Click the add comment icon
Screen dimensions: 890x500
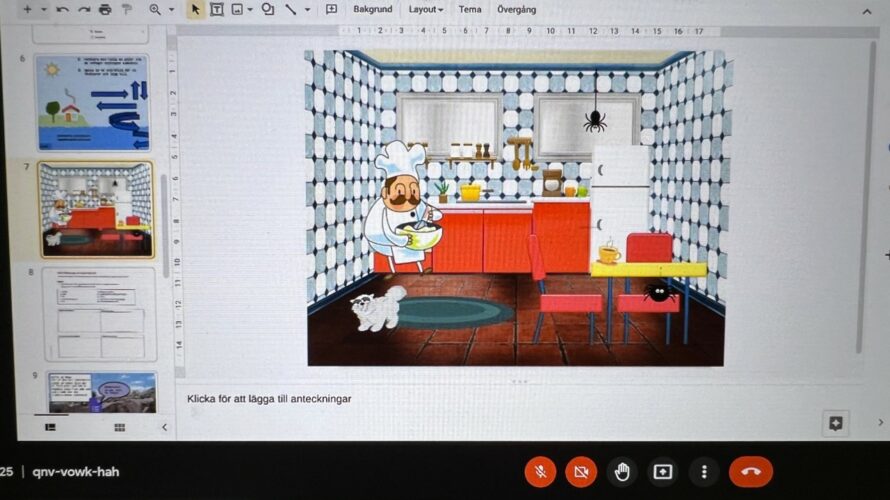point(331,9)
